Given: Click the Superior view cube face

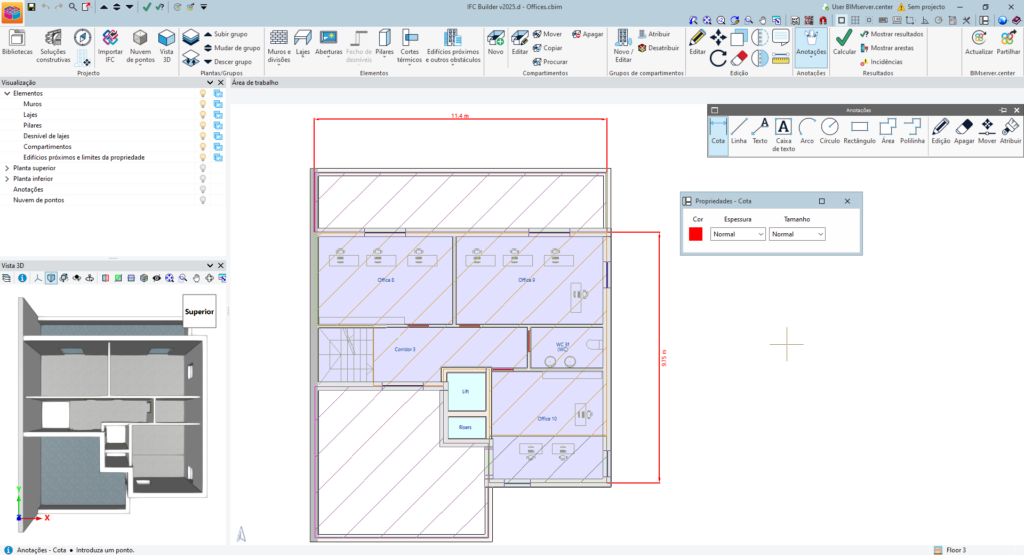Looking at the screenshot, I should (x=199, y=311).
